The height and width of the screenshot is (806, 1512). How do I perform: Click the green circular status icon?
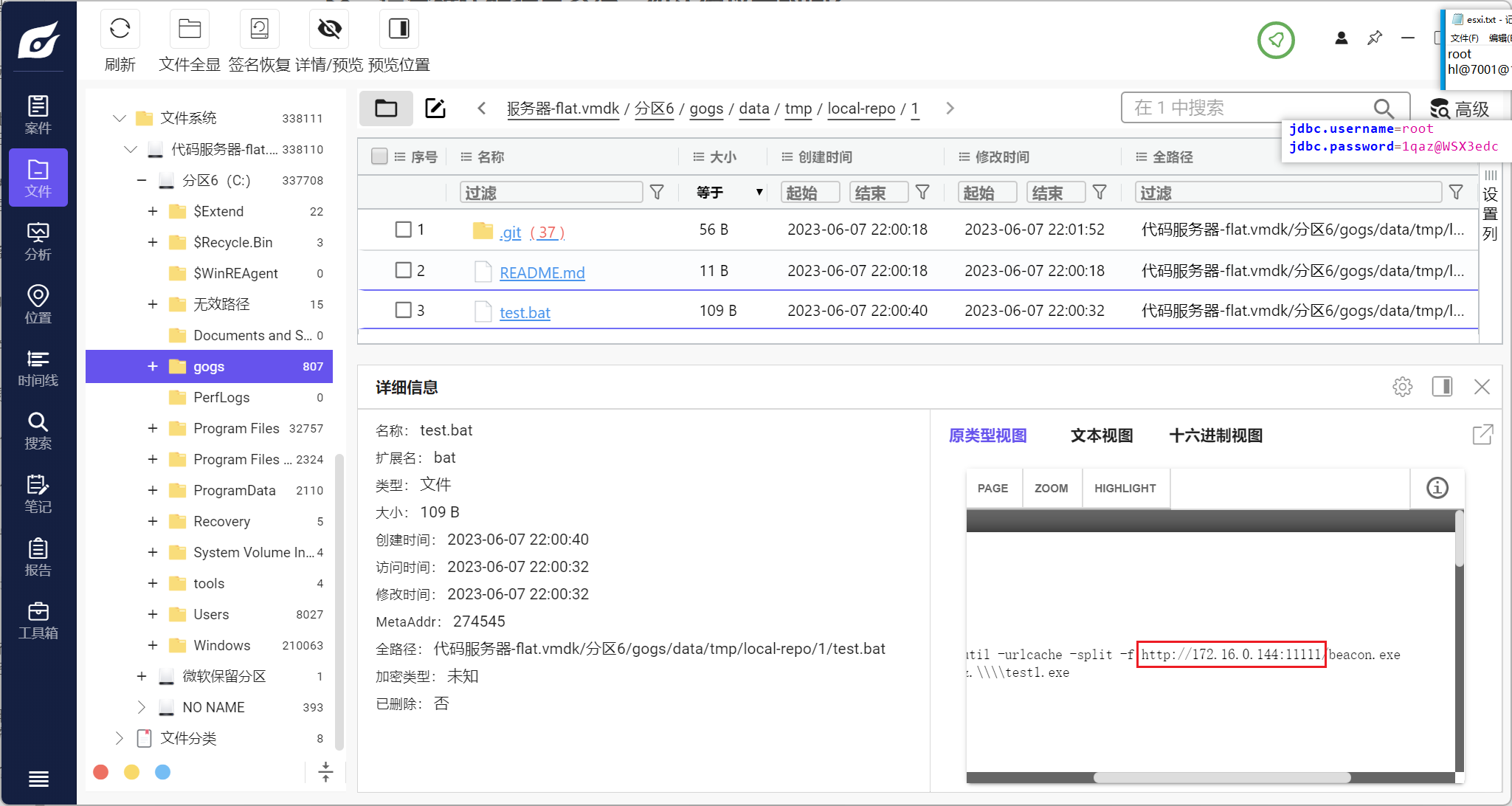coord(1276,40)
